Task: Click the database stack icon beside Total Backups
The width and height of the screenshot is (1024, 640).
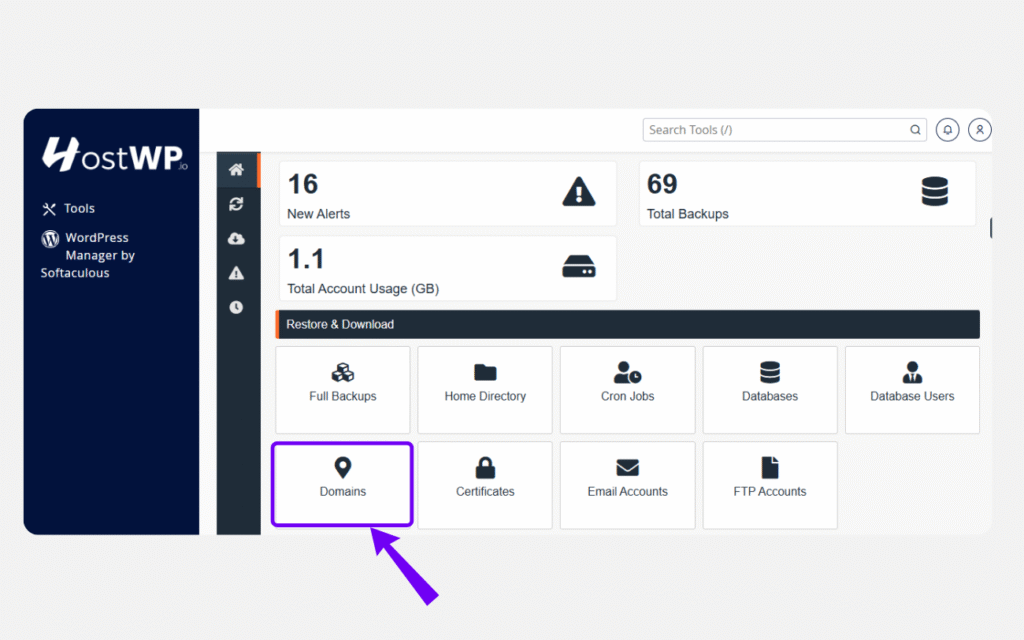Action: 935,192
